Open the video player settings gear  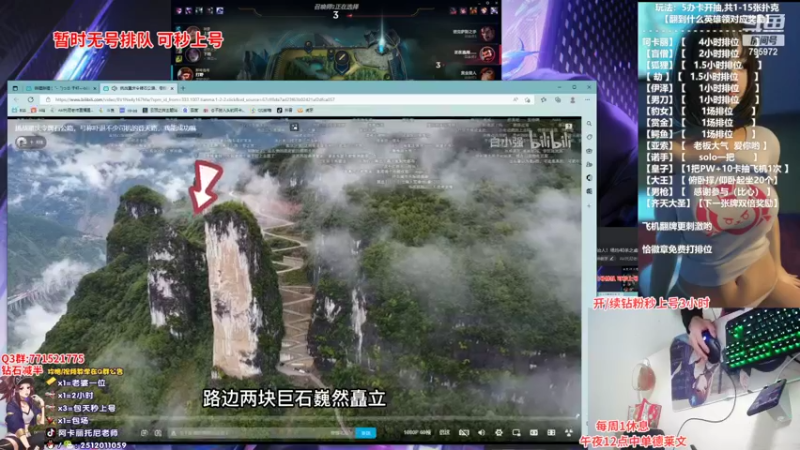[498, 433]
